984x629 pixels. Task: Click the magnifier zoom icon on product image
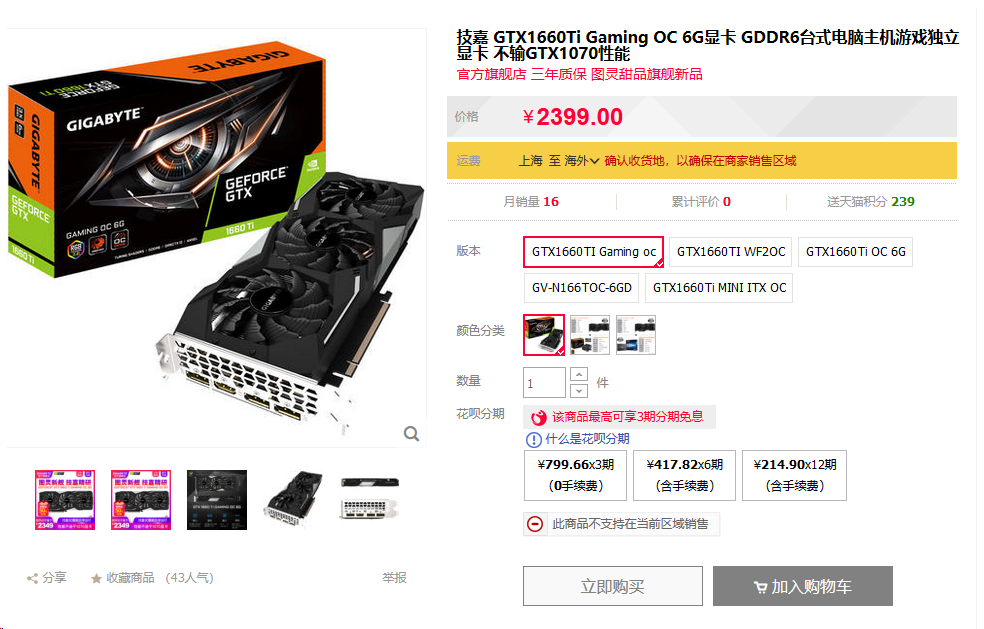411,433
